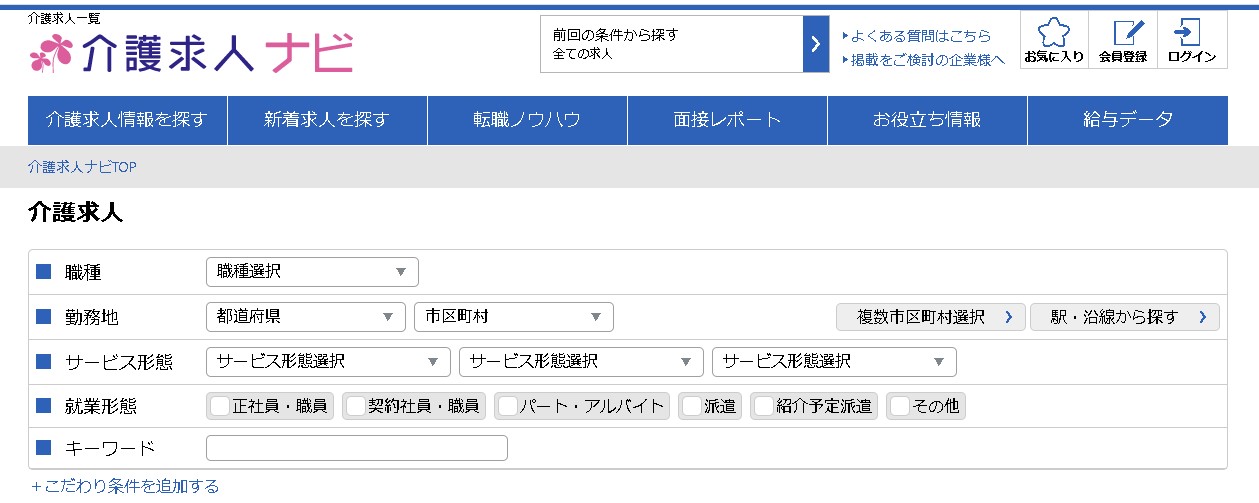
Task: Check the 正社員・職員 checkbox
Action: [220, 406]
